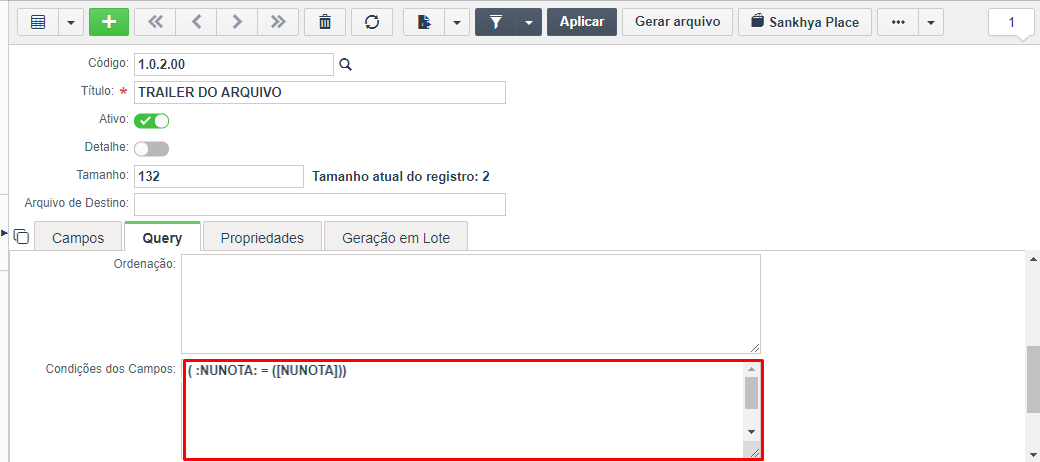Open grid view mode dropdown arrow

tap(71, 22)
